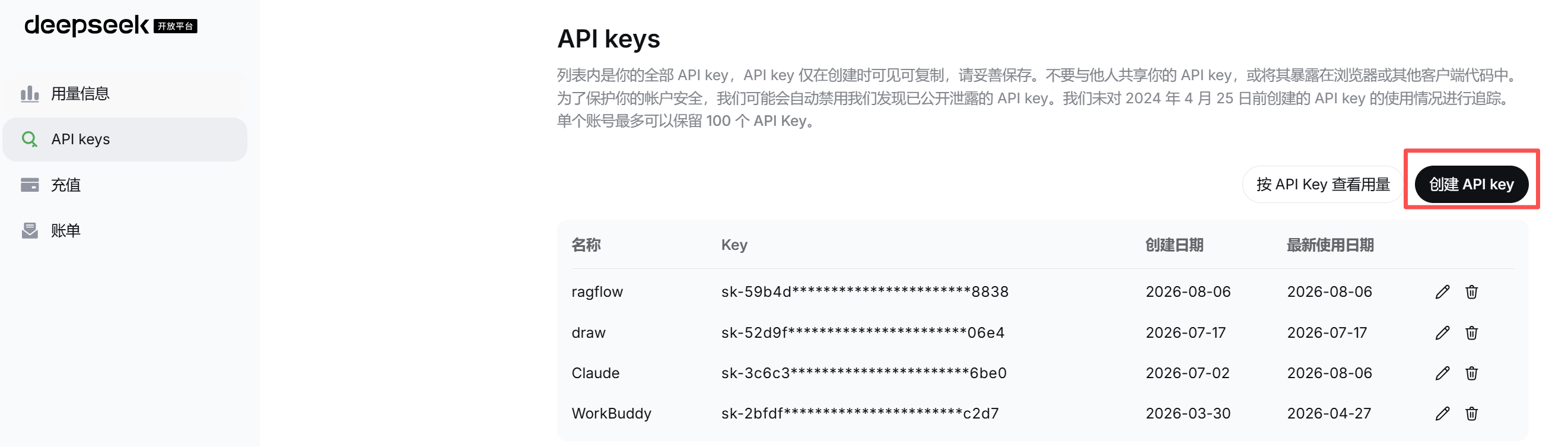1568x447 pixels.
Task: Rename the Claude API key
Action: pos(1442,373)
